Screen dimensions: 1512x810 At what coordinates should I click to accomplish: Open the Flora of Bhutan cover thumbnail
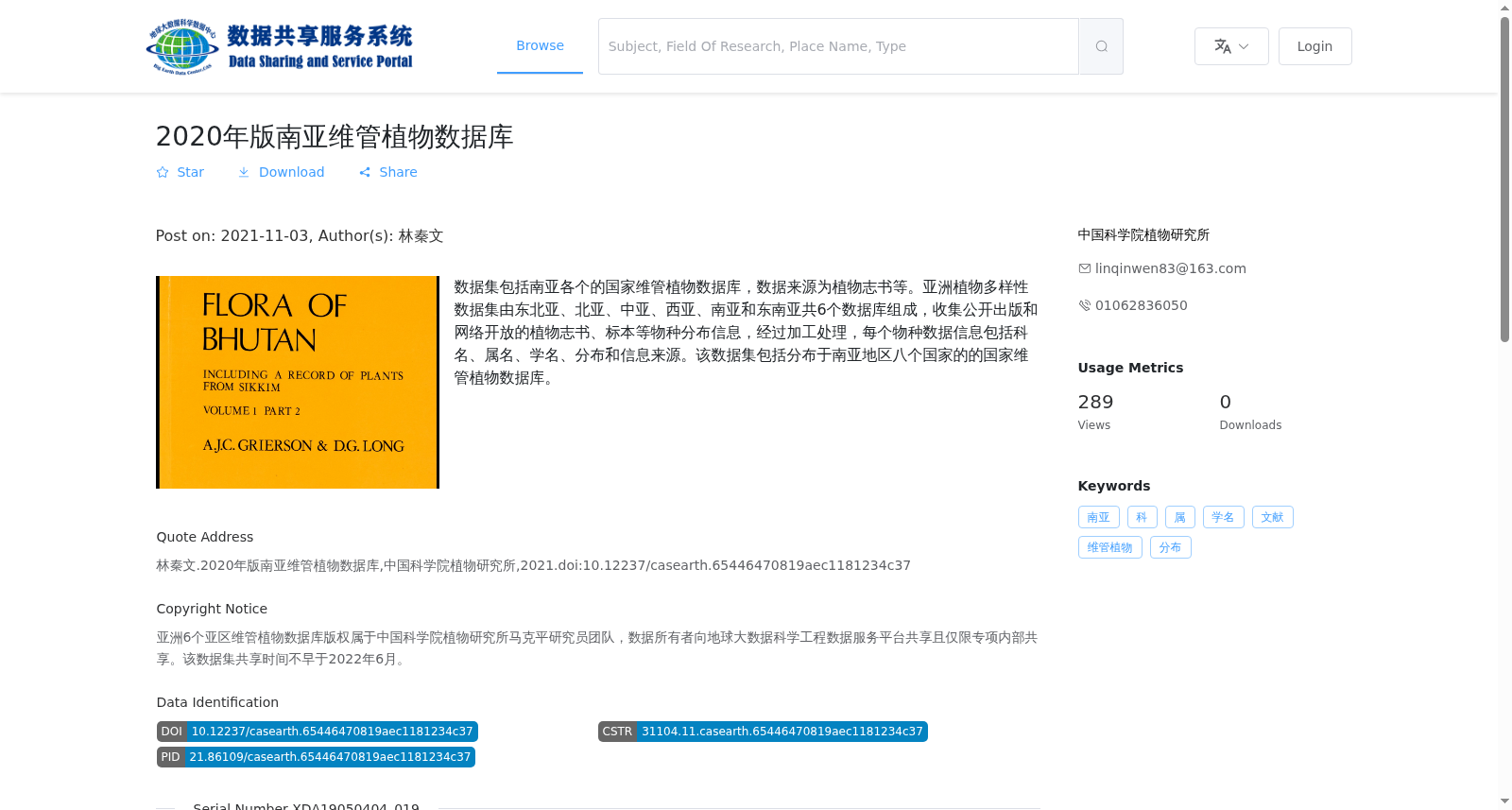[x=298, y=382]
